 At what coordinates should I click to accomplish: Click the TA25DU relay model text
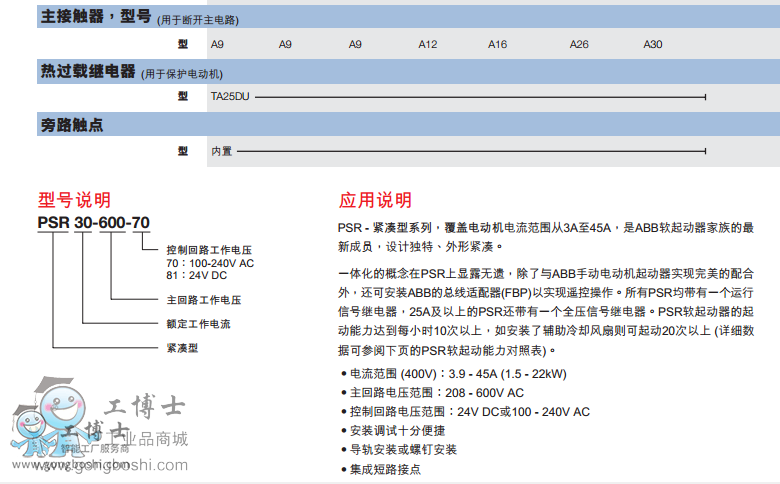tap(229, 97)
